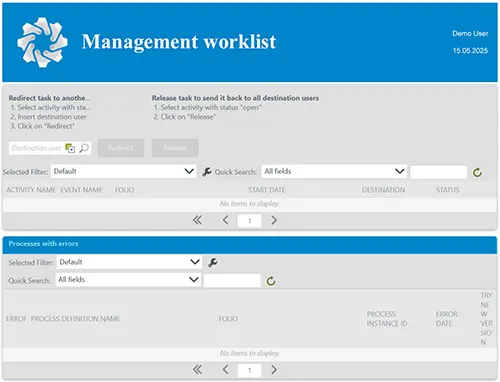Click the ERROR column header
Screen dimensions: 500x382
pyautogui.click(x=16, y=319)
